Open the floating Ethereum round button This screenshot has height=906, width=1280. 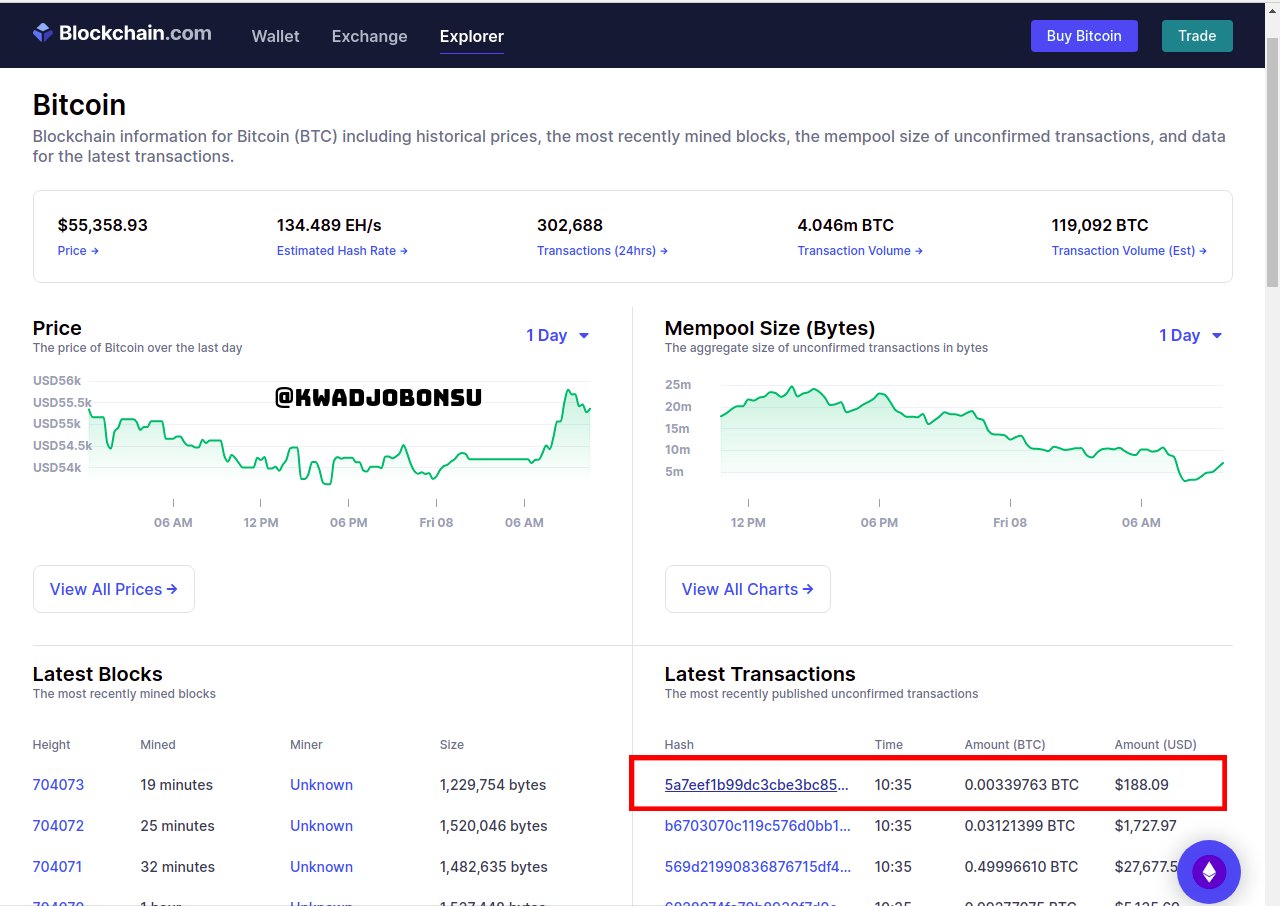[1209, 872]
